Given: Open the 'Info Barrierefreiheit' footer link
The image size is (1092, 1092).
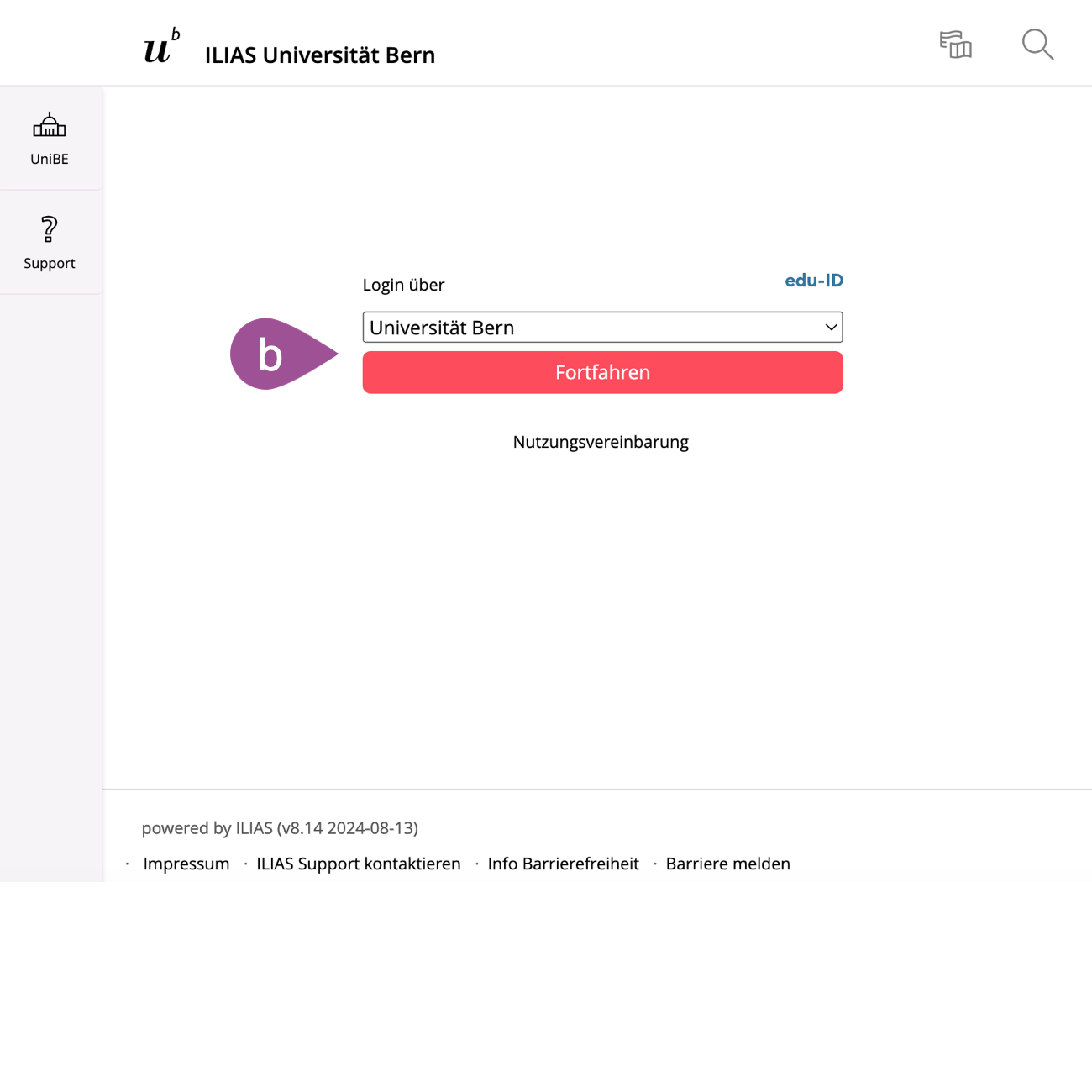Looking at the screenshot, I should click(563, 864).
